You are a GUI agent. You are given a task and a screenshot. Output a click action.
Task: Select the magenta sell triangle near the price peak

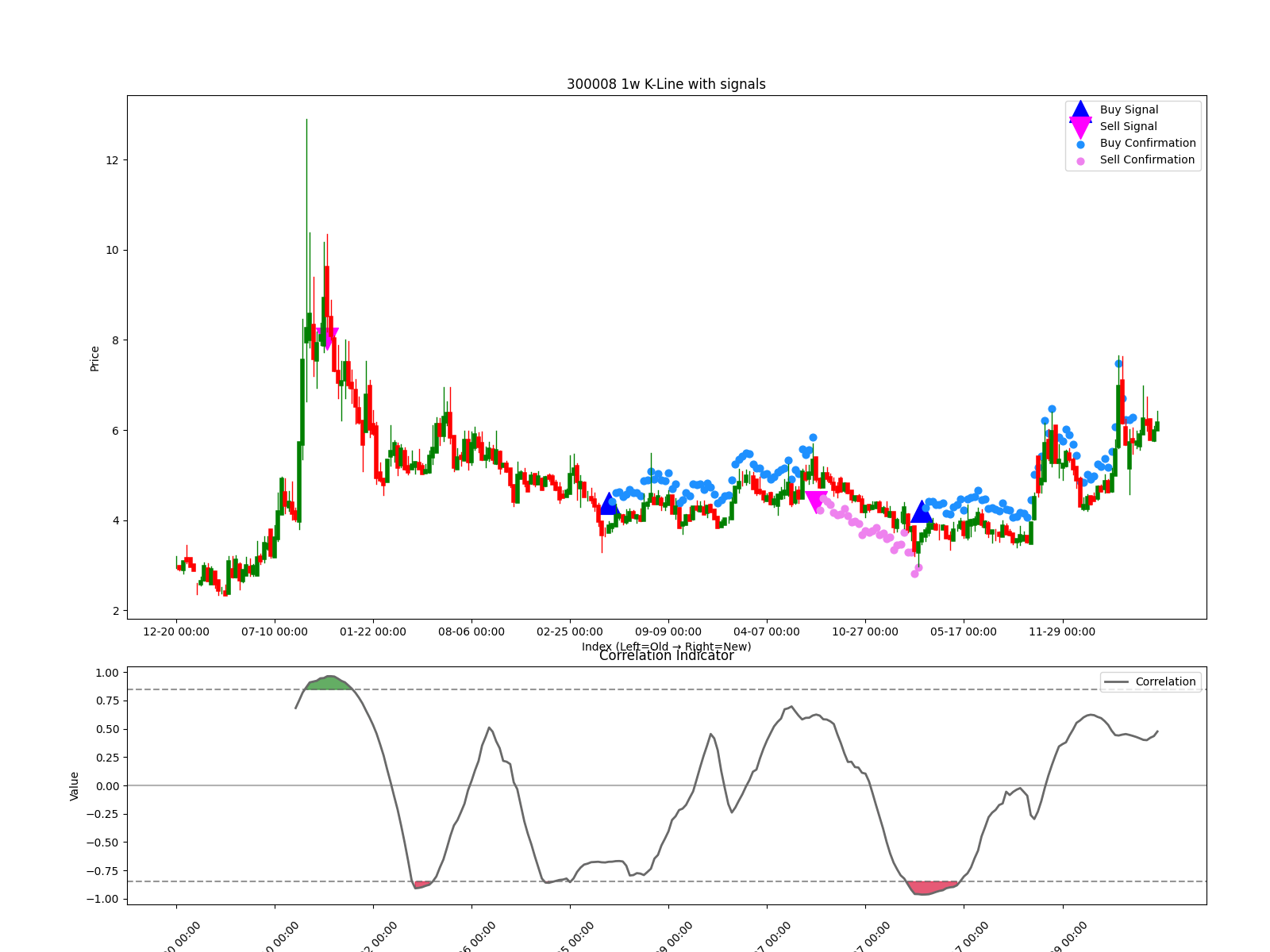(x=327, y=339)
